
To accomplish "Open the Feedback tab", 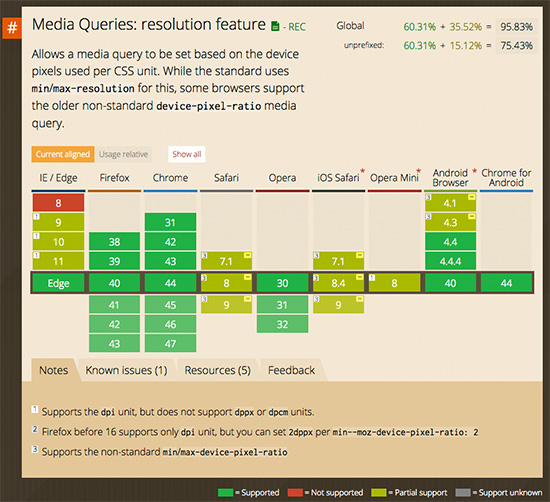I will pyautogui.click(x=291, y=370).
